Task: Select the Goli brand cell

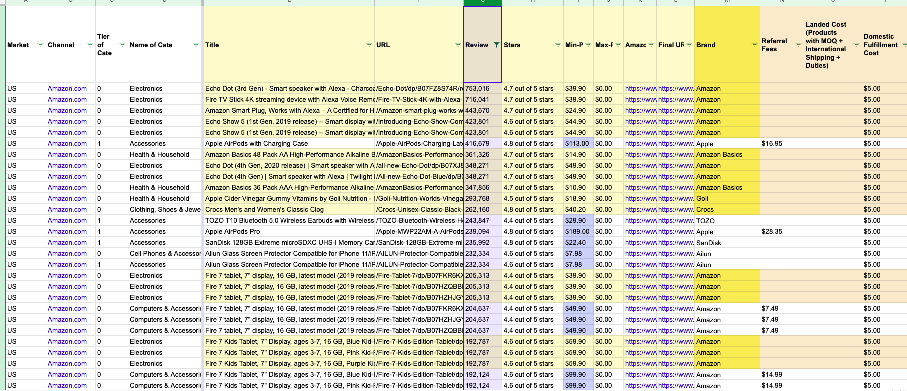Action: point(727,198)
